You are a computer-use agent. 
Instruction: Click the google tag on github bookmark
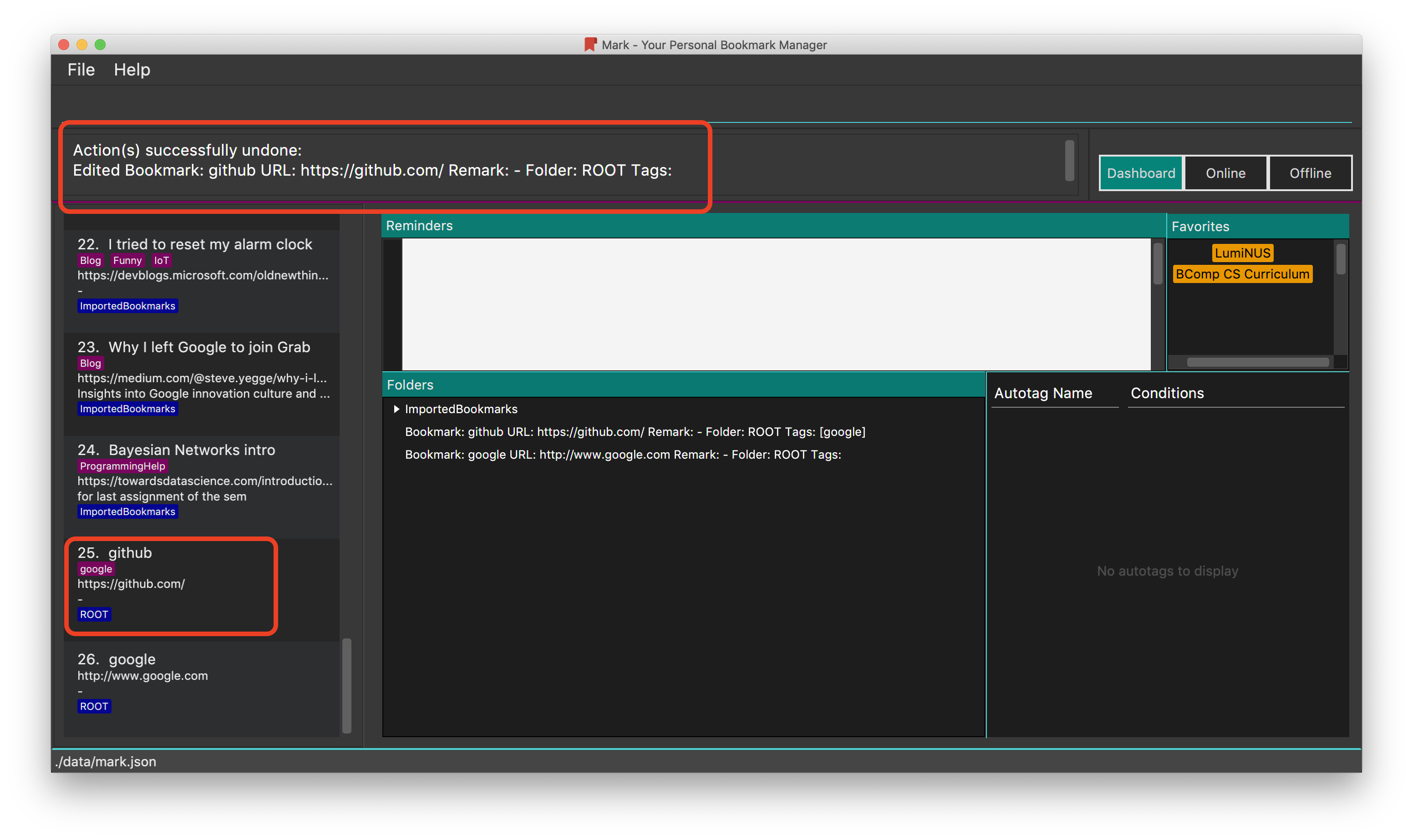pyautogui.click(x=96, y=569)
